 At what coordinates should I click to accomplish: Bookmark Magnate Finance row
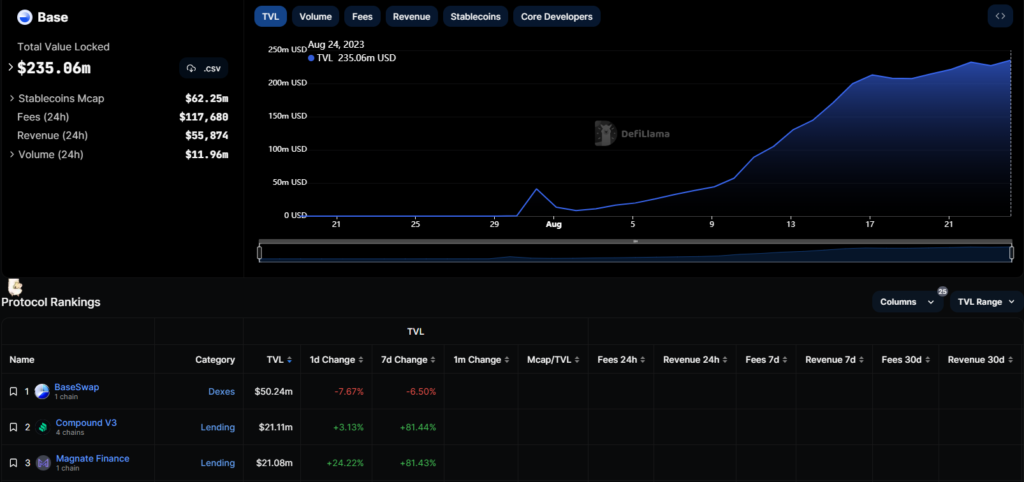click(x=13, y=463)
